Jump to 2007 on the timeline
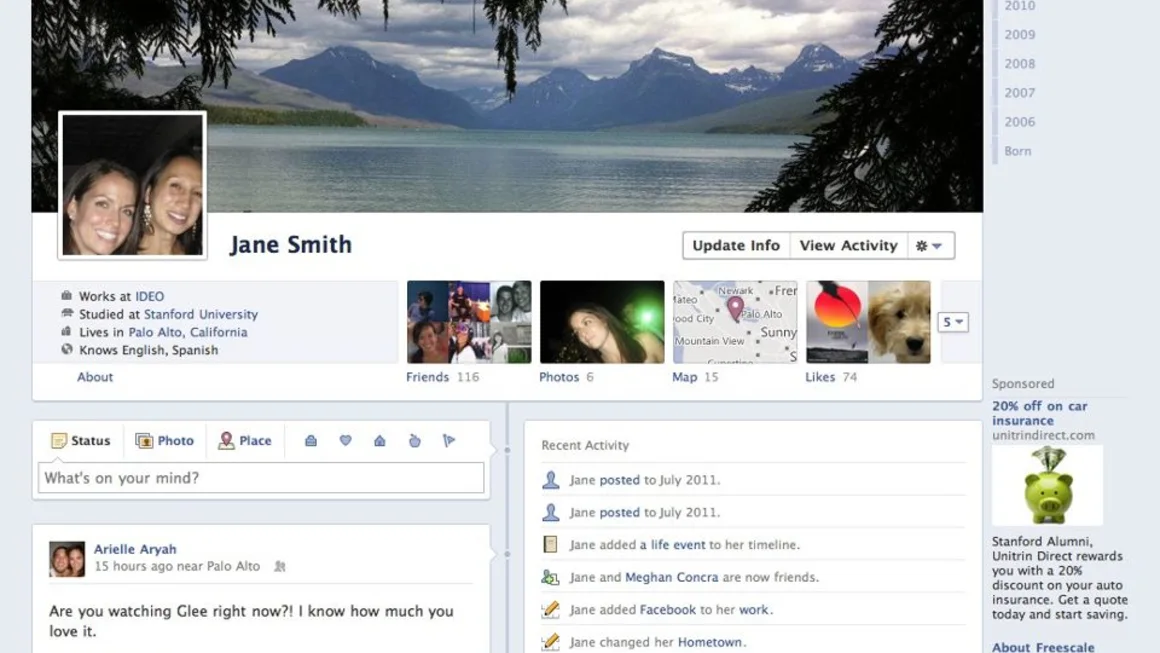This screenshot has width=1160, height=653. pyautogui.click(x=1019, y=92)
